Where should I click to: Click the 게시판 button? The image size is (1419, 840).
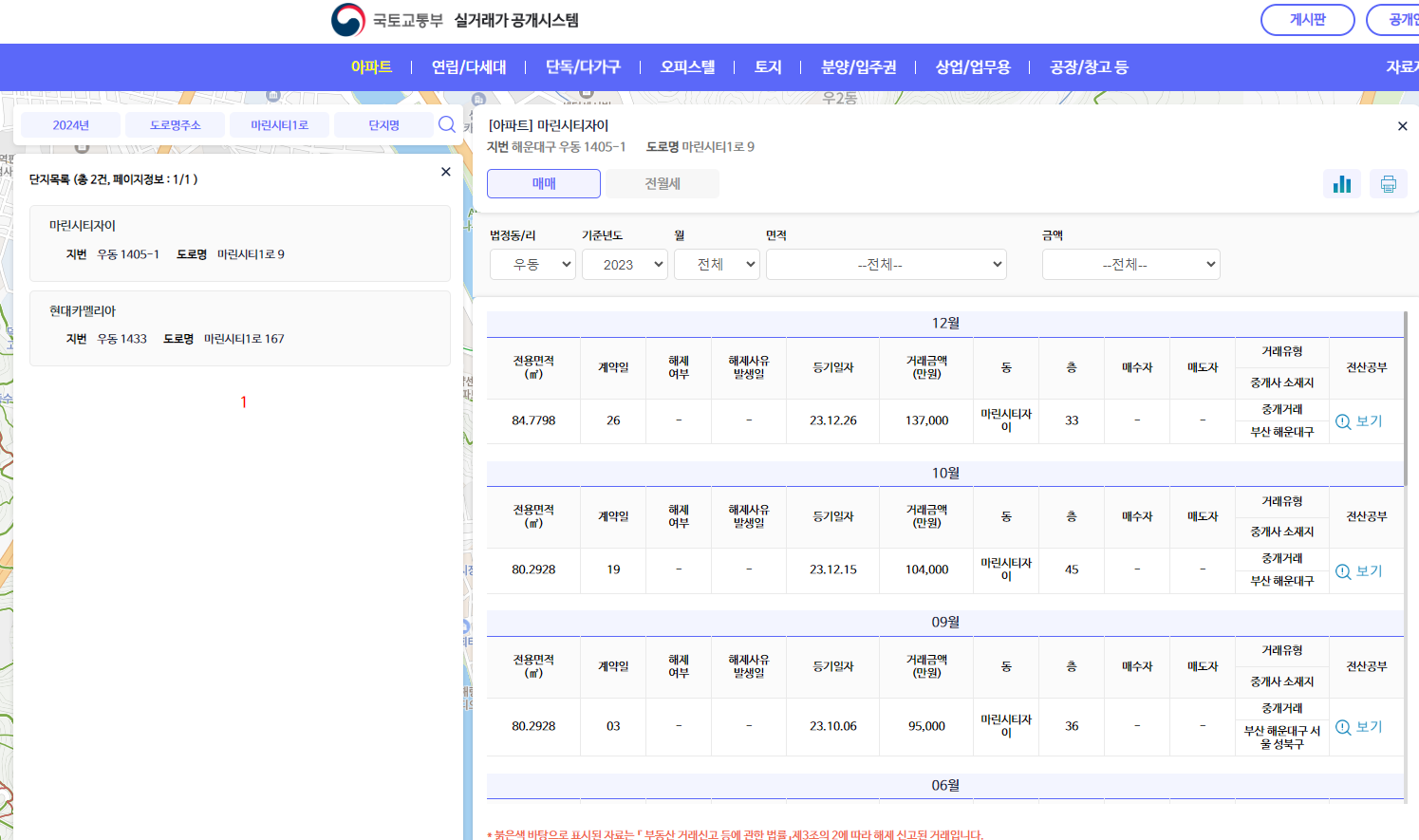1307,20
